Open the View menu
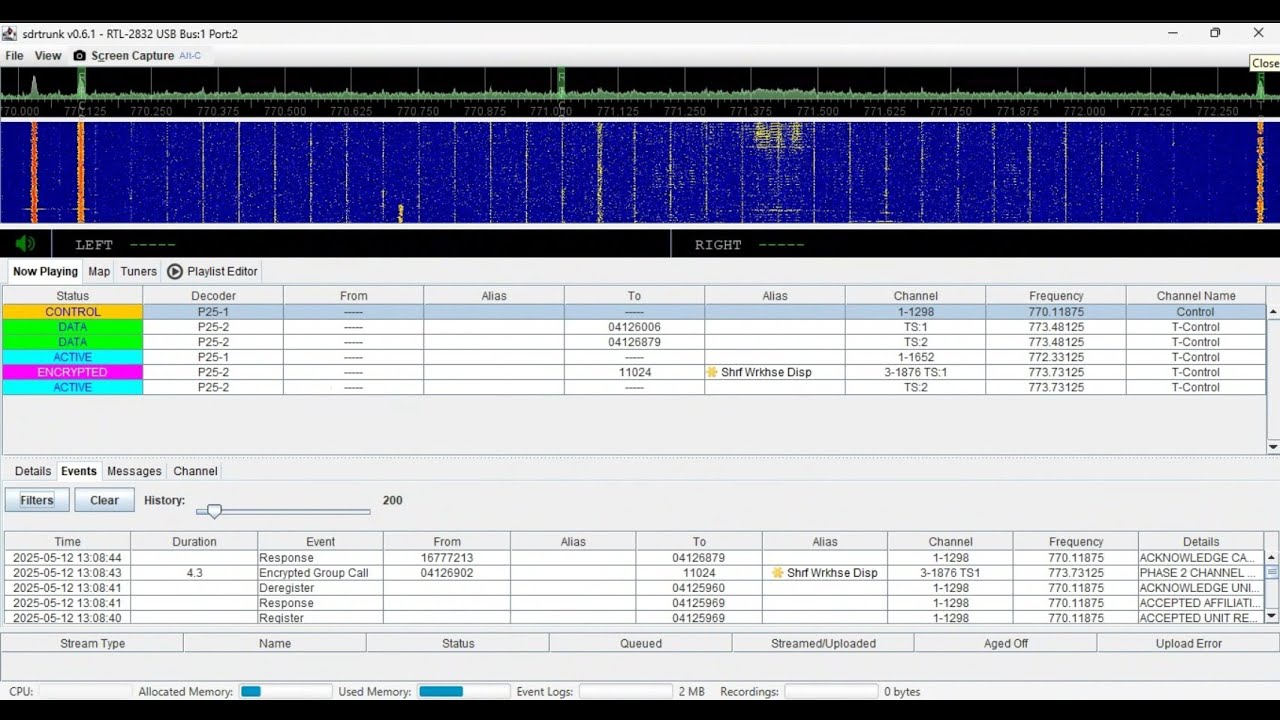 pyautogui.click(x=48, y=56)
